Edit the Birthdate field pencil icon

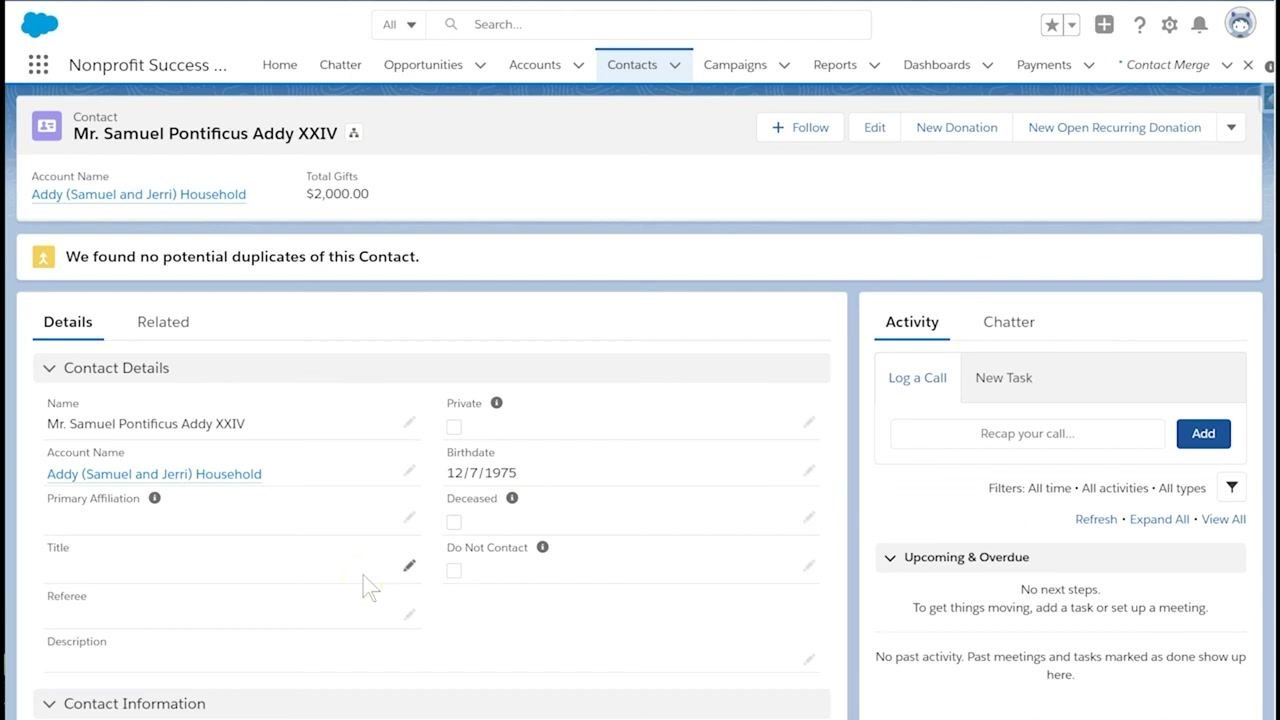[x=809, y=471]
